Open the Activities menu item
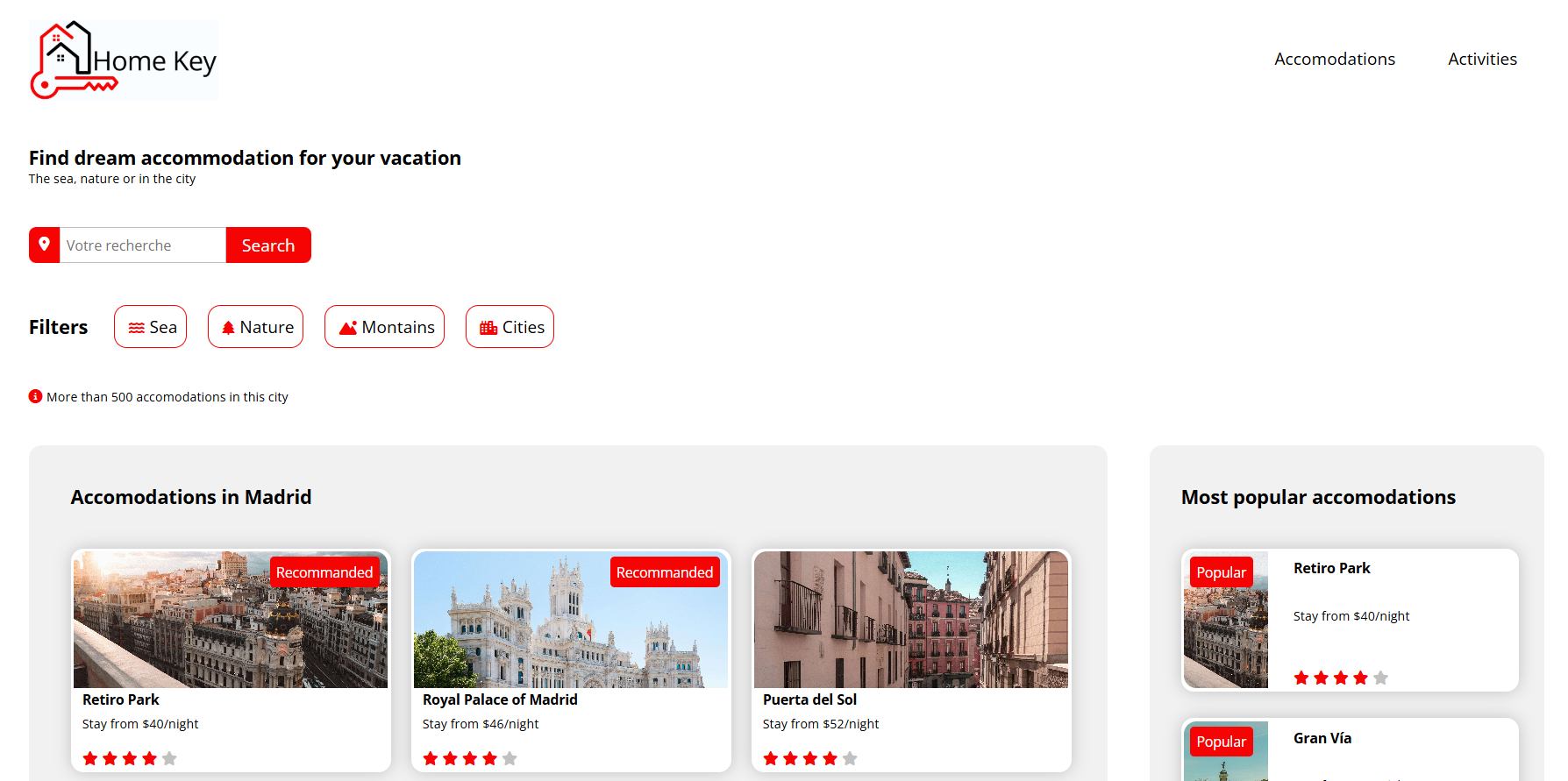 [1482, 59]
